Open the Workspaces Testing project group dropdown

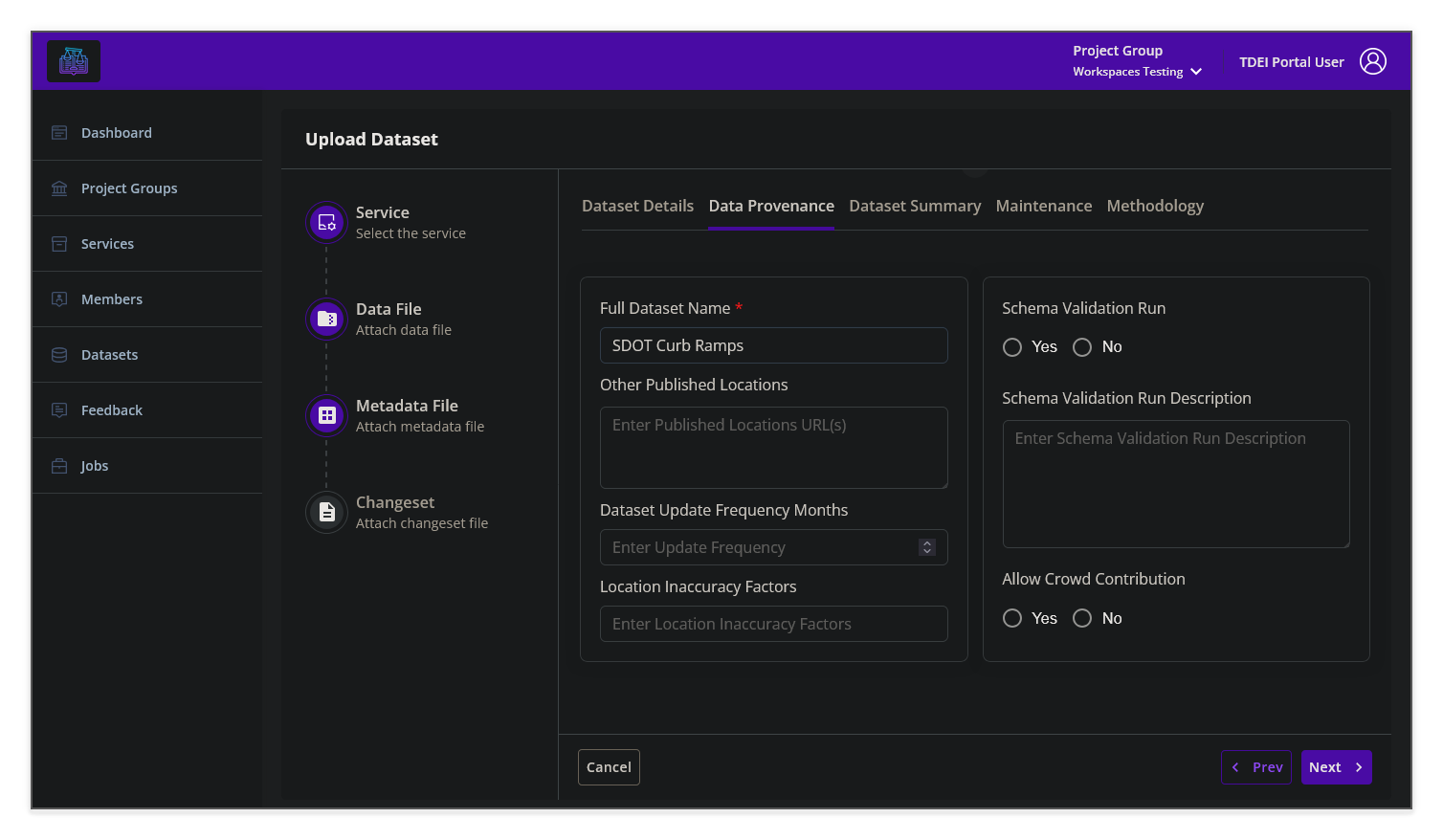1196,71
